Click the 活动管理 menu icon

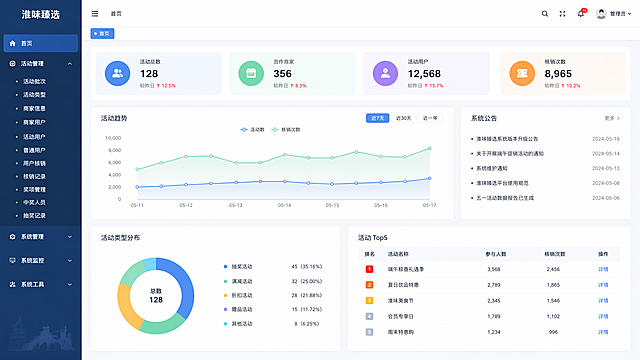[x=13, y=64]
